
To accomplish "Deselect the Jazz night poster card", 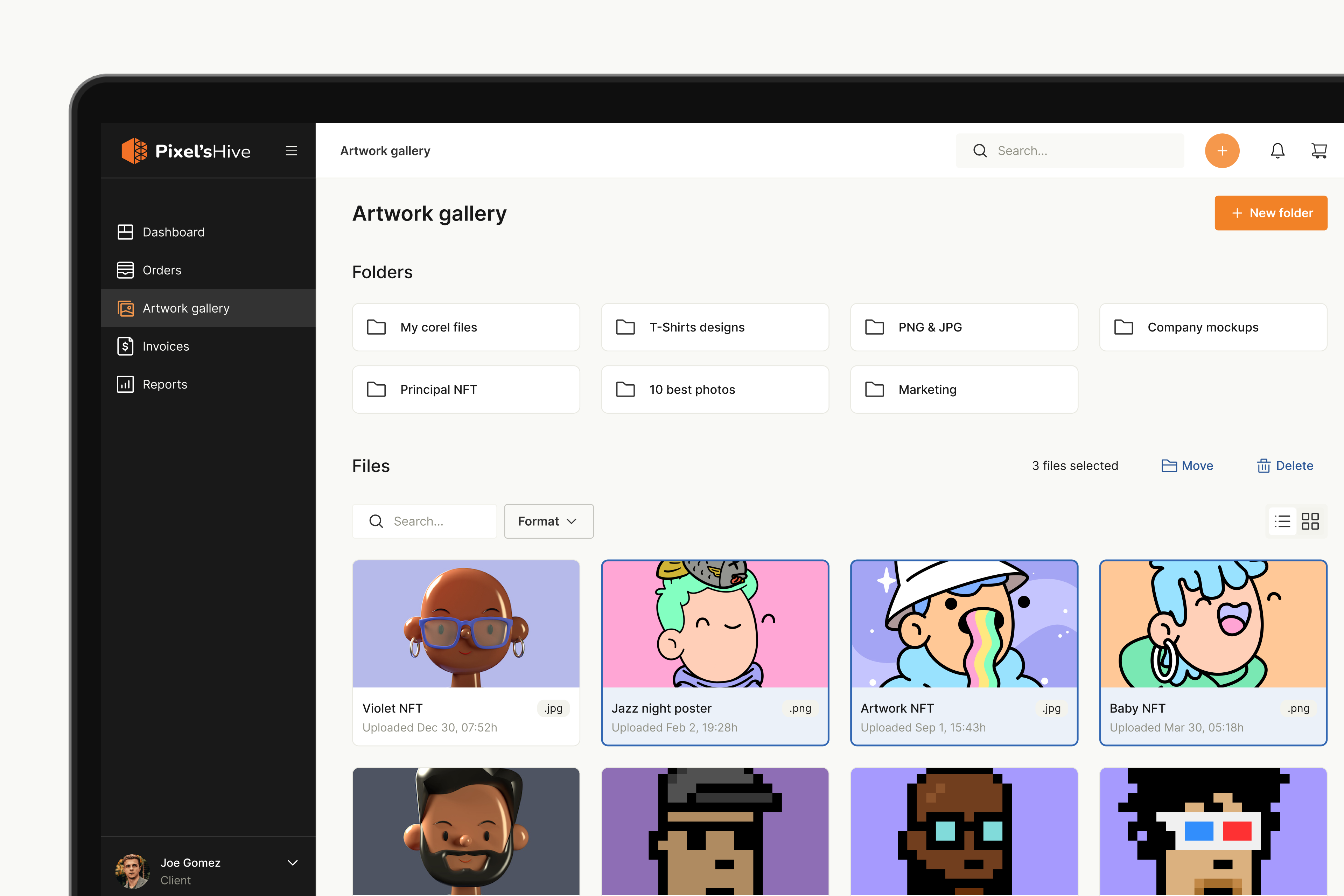I will click(715, 653).
